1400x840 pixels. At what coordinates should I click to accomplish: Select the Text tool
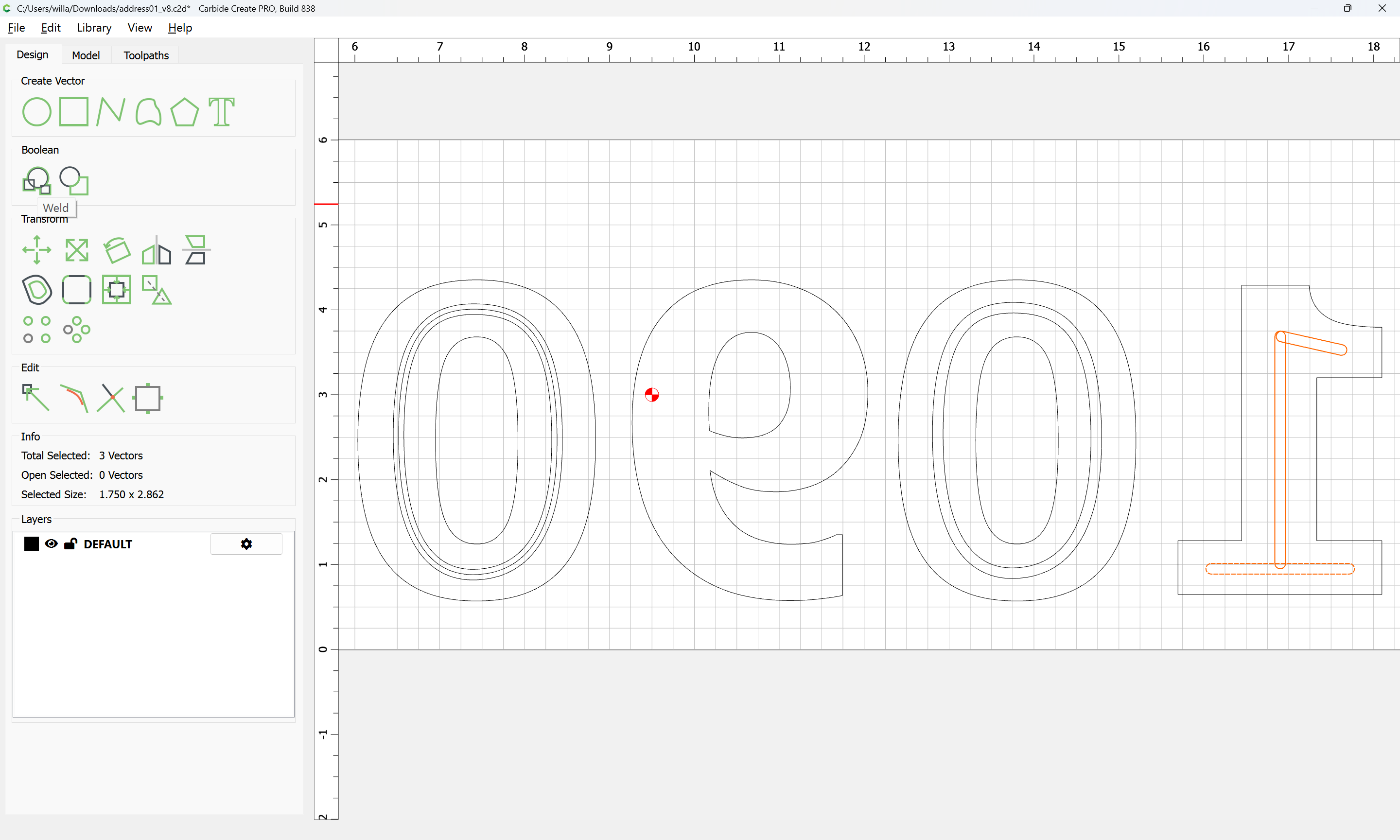pos(221,111)
